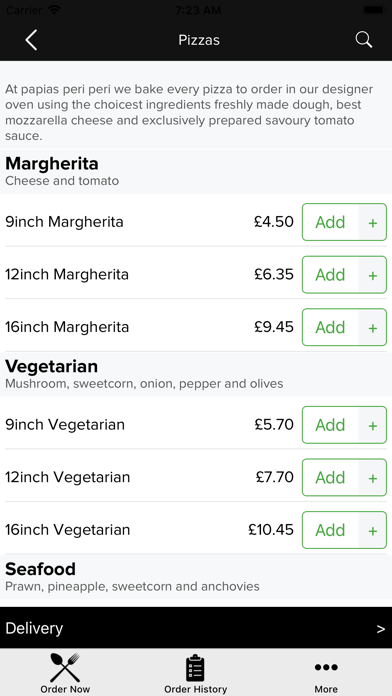392x696 pixels.
Task: Add 16inch Vegetarian to order
Action: 330,530
